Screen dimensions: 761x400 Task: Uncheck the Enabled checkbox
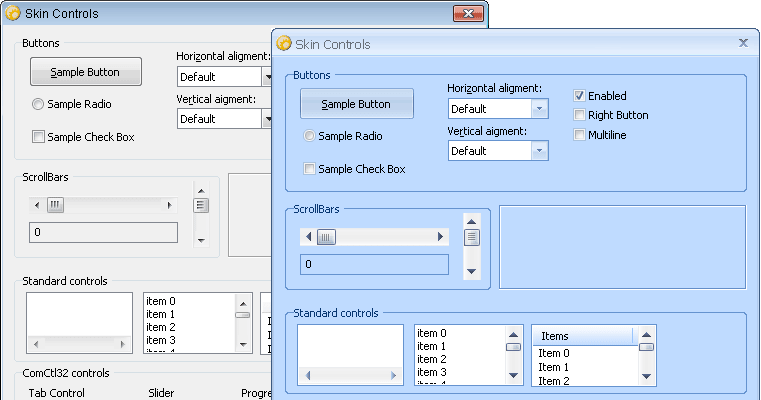(579, 96)
